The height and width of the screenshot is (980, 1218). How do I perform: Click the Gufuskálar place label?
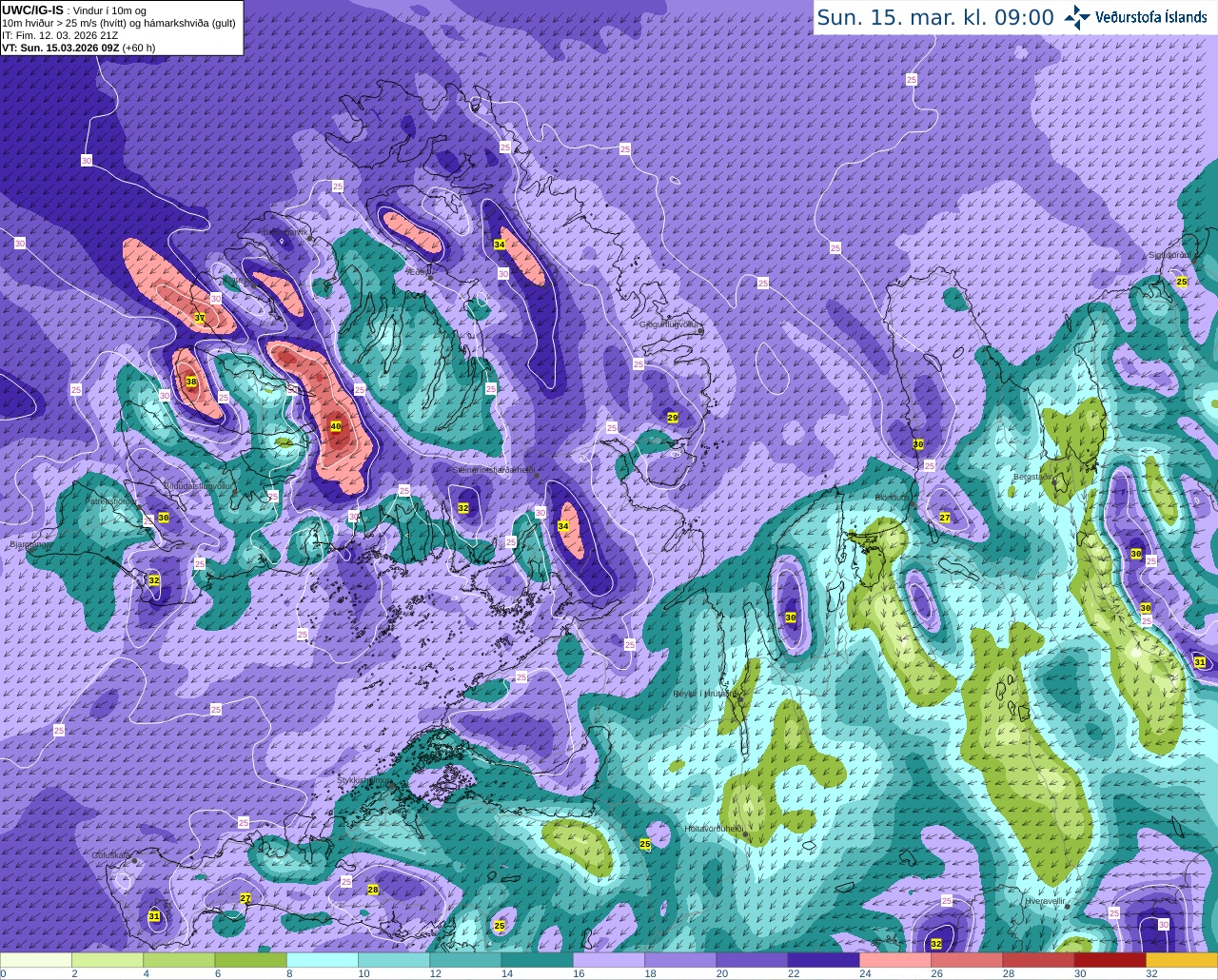coord(111,855)
